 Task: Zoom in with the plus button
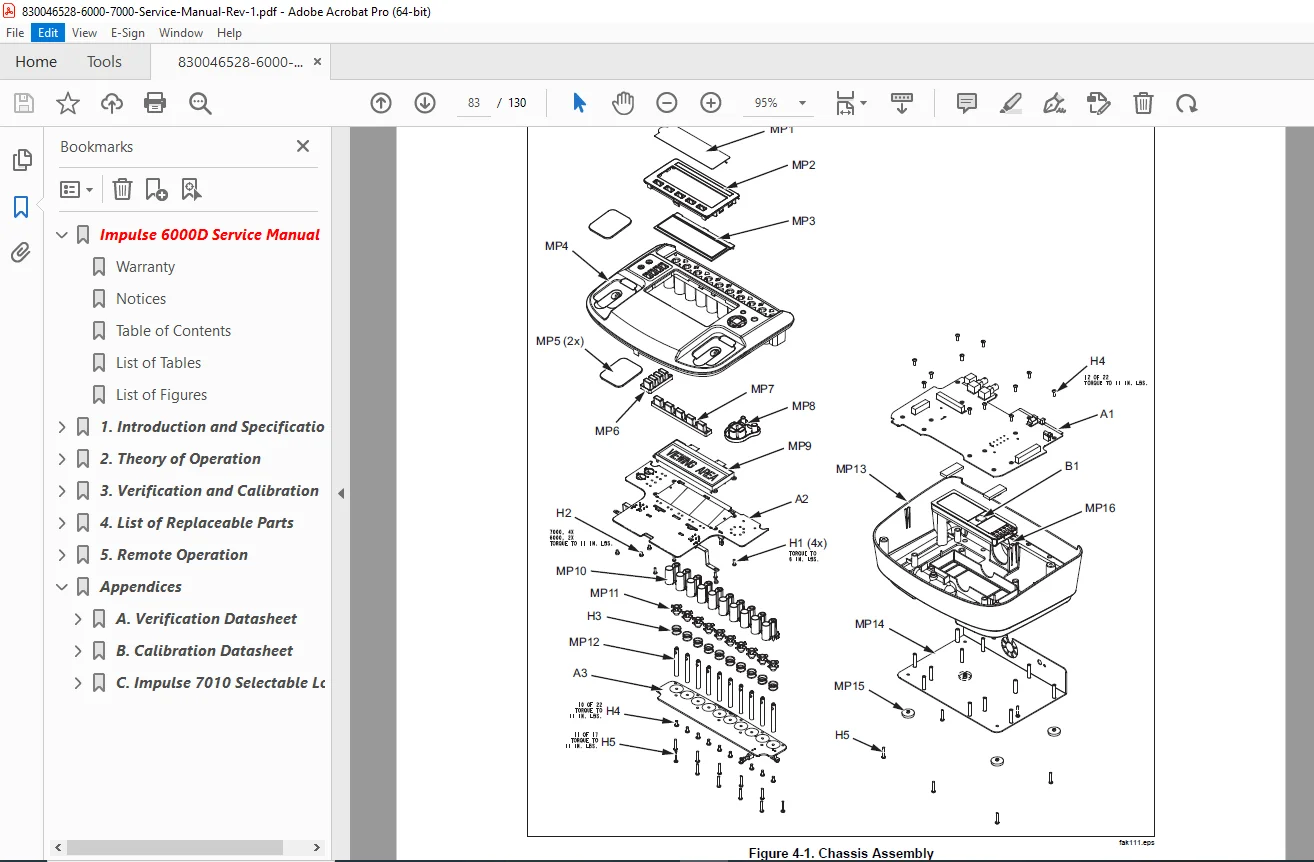tap(711, 103)
